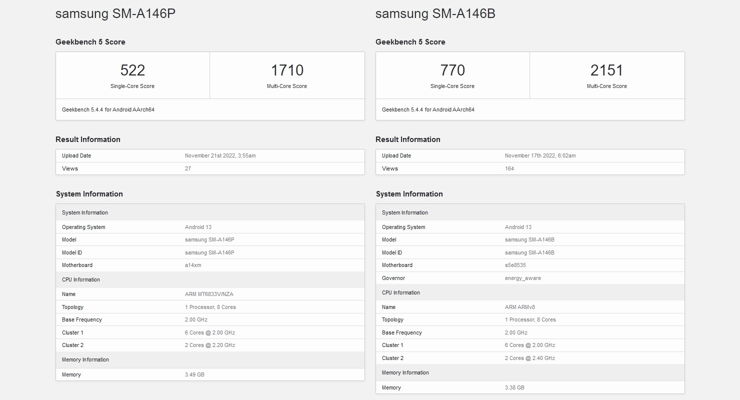The image size is (740, 400).
Task: Click the 'Governor' row label
Action: (393, 278)
